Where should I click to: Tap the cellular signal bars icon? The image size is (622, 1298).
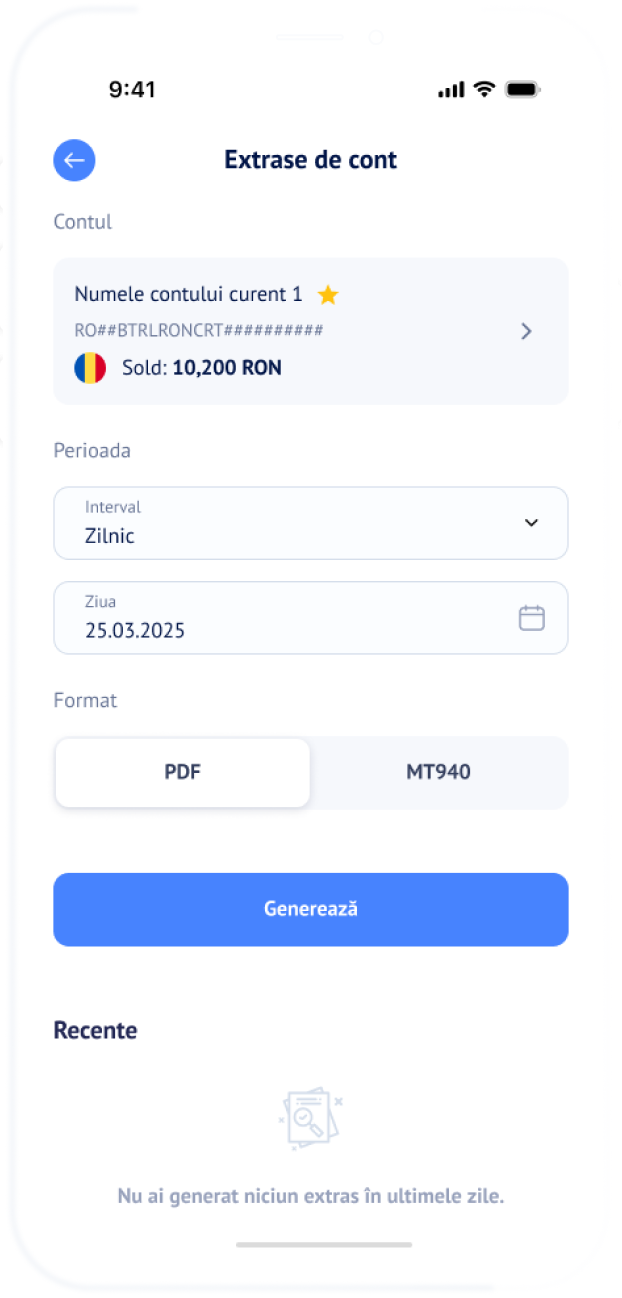(x=451, y=90)
